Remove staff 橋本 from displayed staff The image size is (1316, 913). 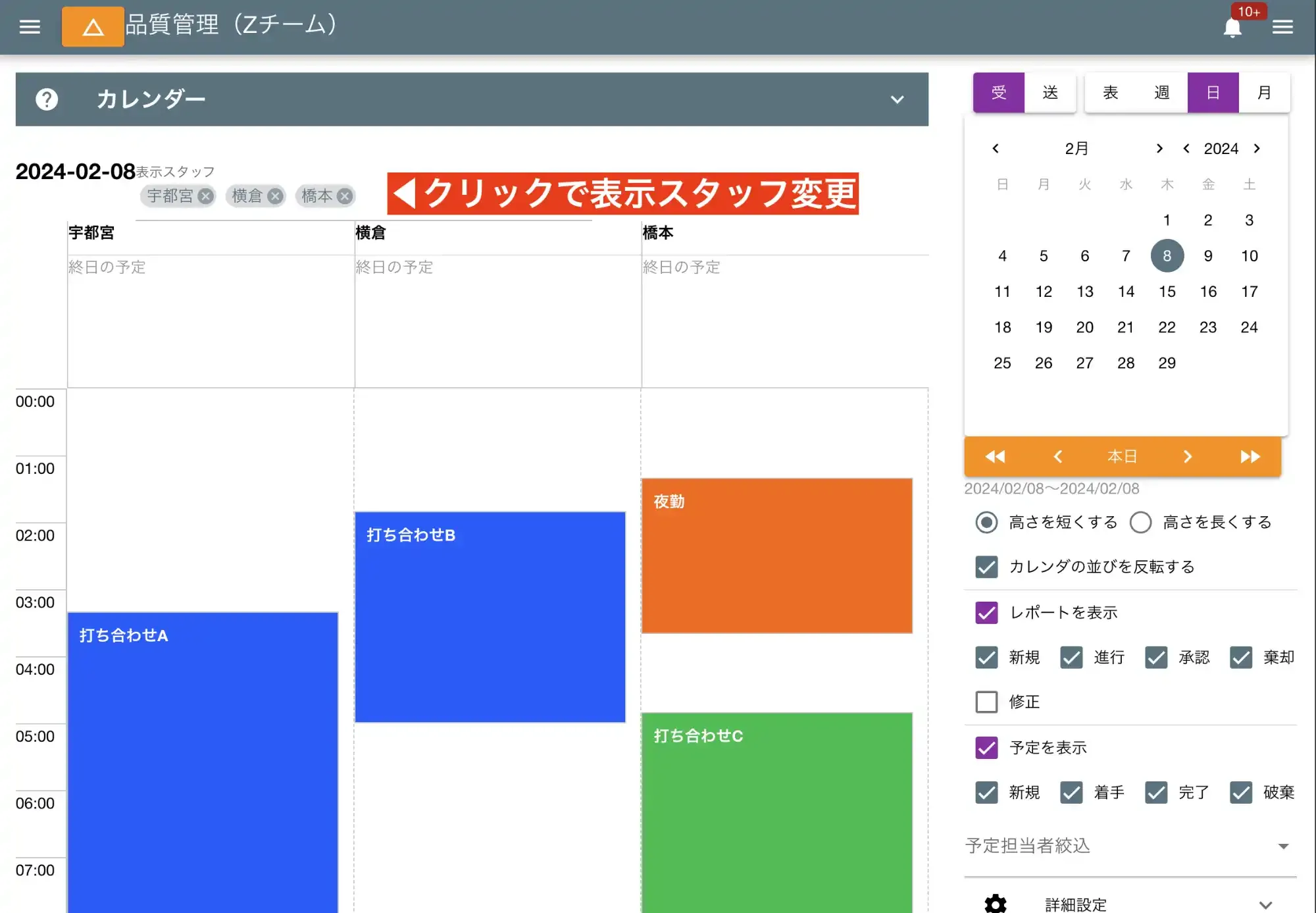tap(343, 196)
